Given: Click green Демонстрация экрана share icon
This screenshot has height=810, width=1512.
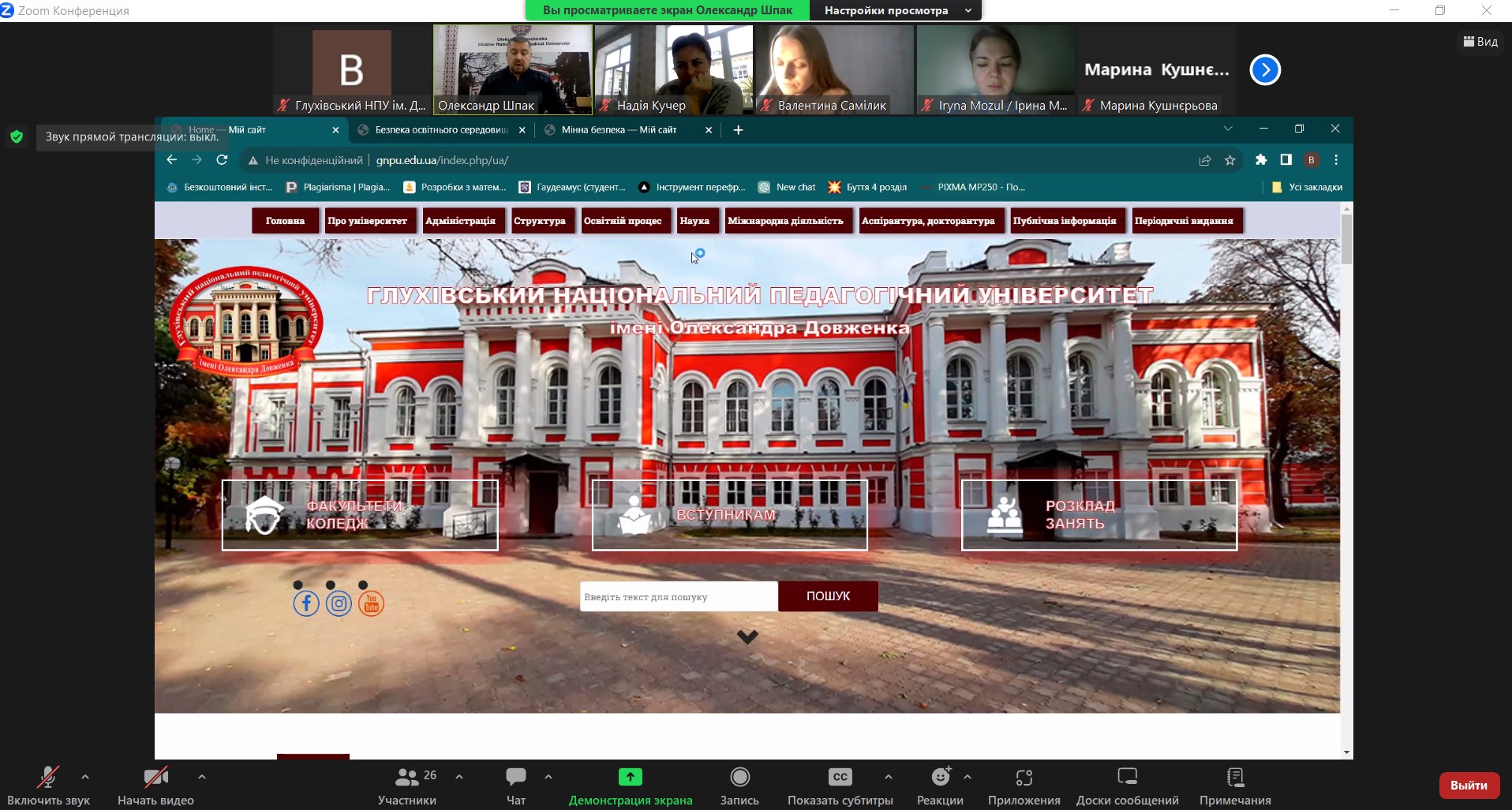Looking at the screenshot, I should [x=630, y=778].
